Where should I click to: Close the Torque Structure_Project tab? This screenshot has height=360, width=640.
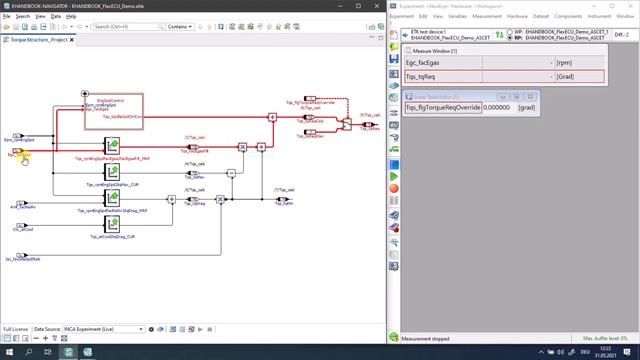(x=72, y=40)
